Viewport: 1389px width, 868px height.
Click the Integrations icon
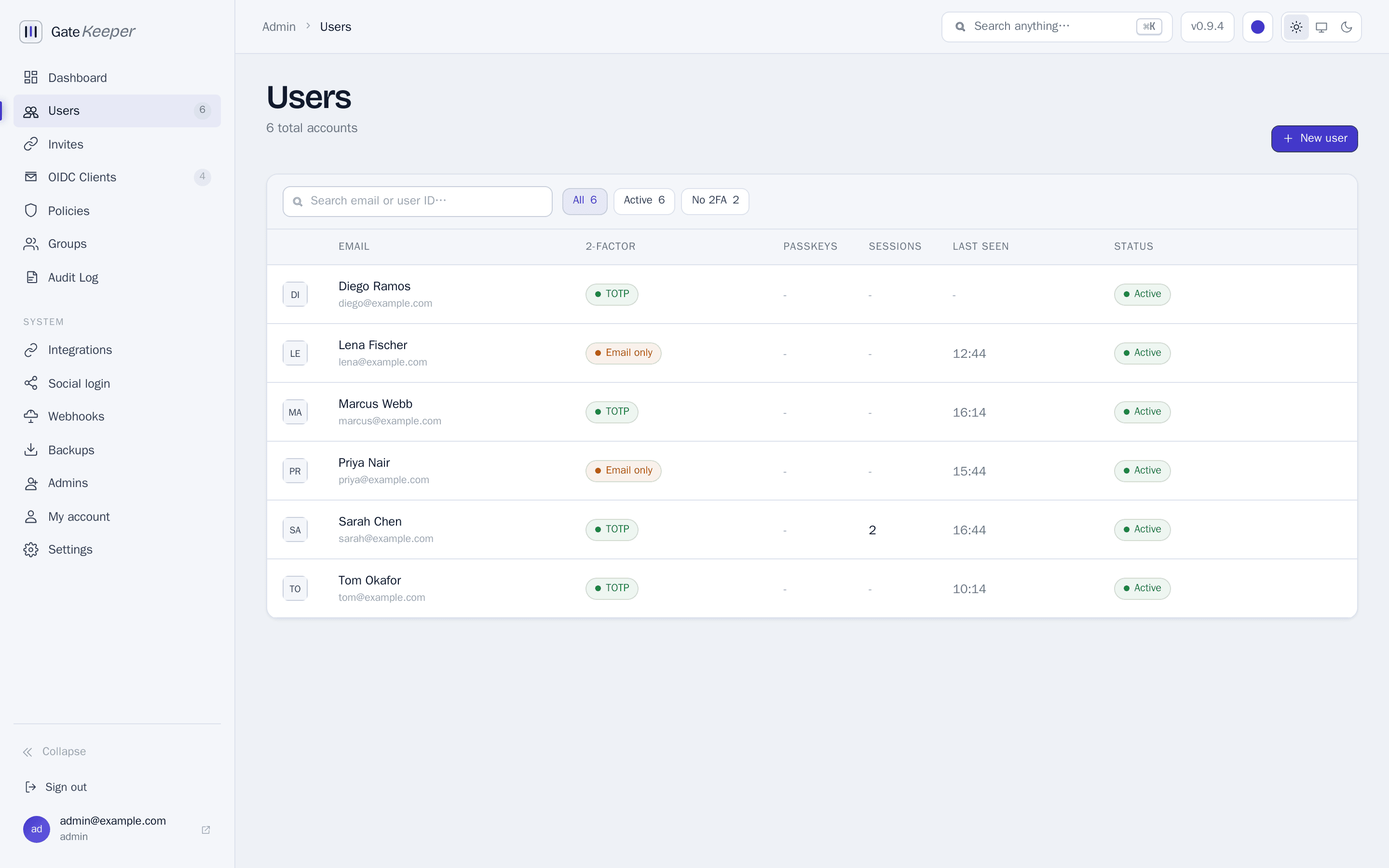click(31, 350)
